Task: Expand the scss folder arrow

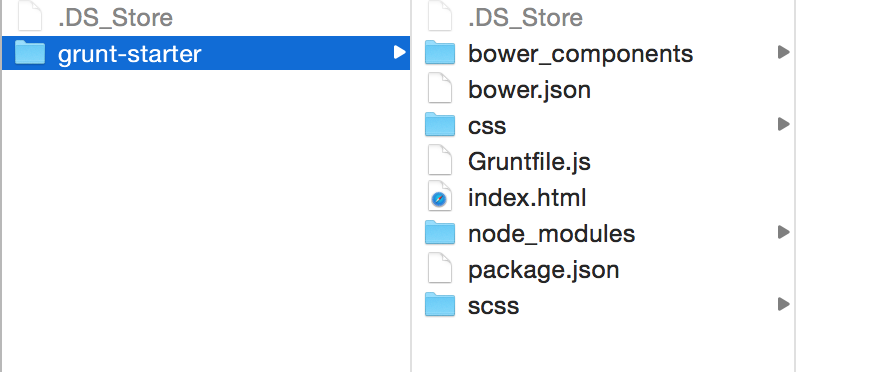Action: coord(783,304)
